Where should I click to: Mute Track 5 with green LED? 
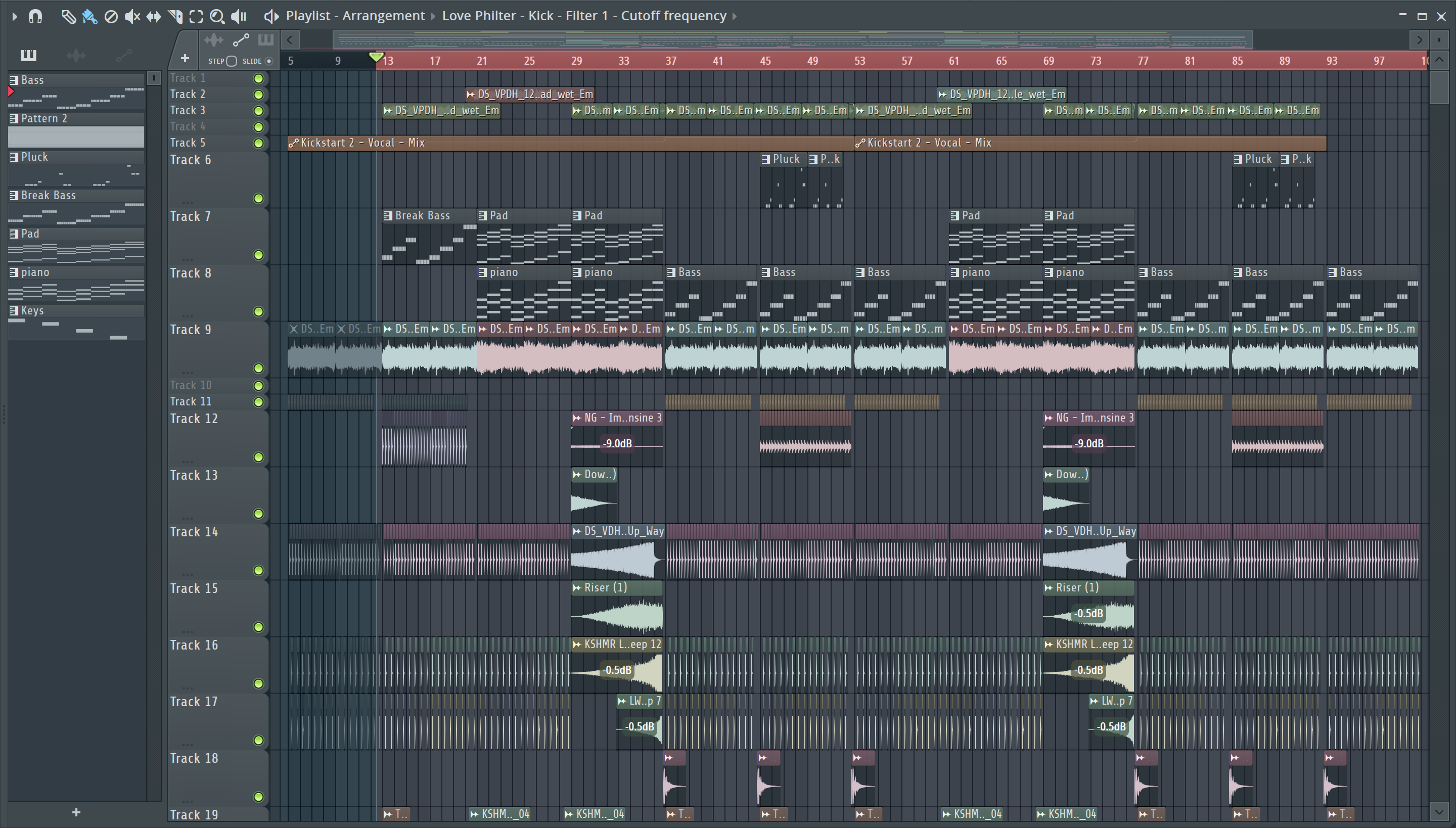(258, 144)
